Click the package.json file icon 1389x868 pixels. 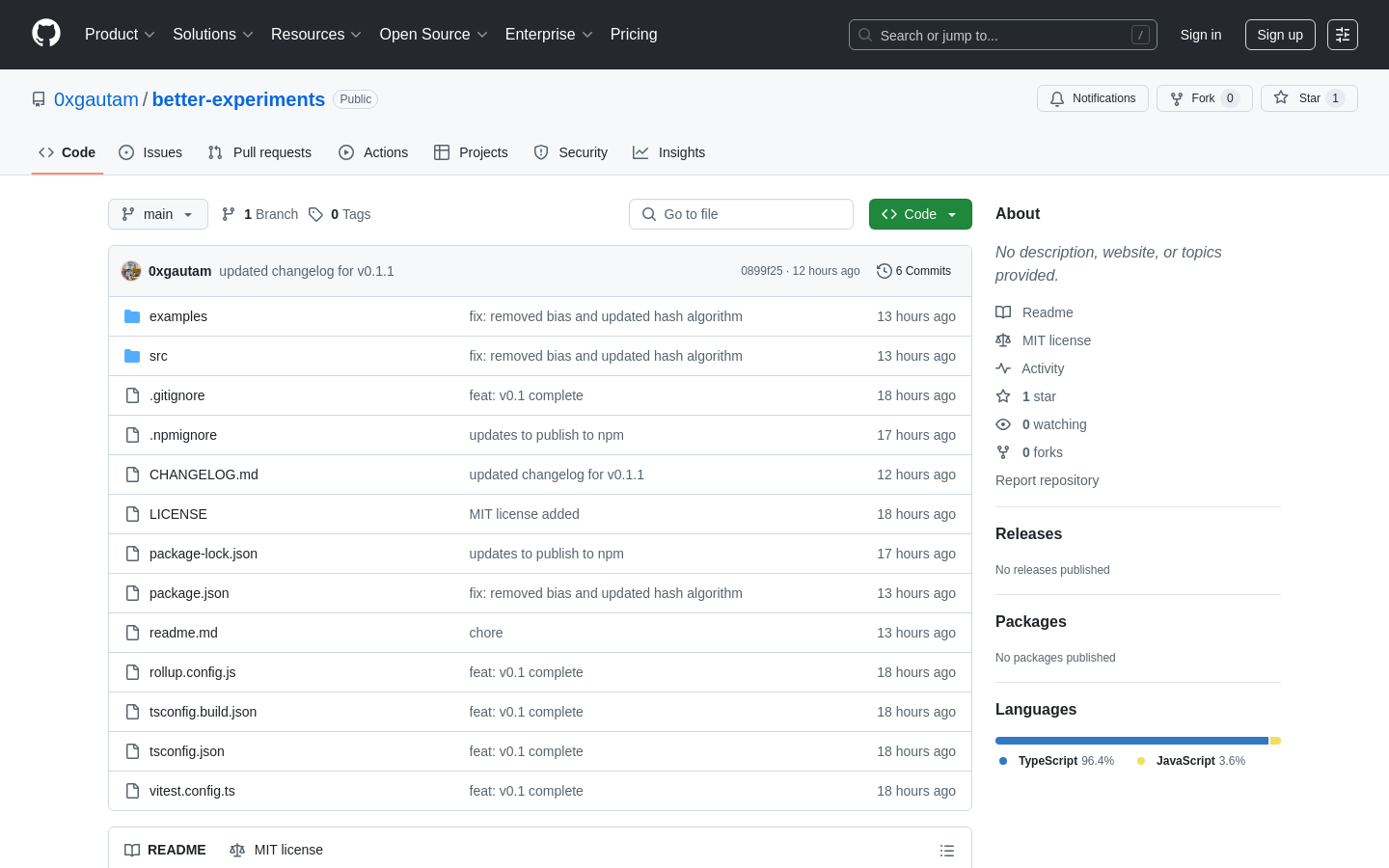click(x=132, y=593)
